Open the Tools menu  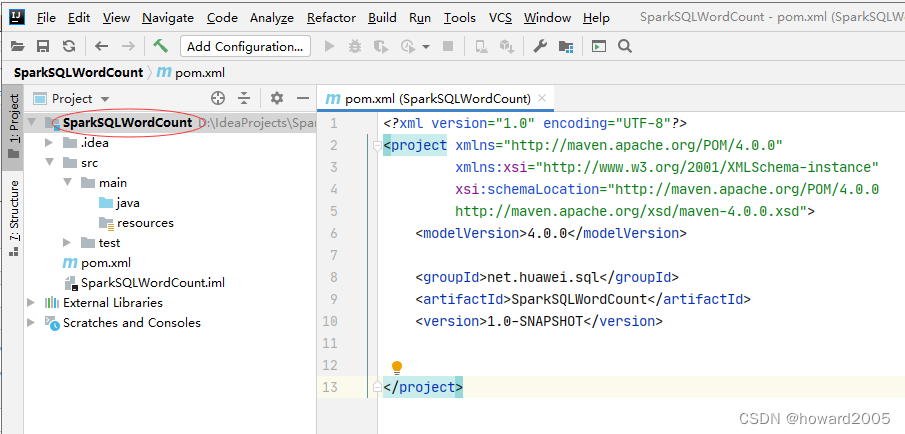459,18
